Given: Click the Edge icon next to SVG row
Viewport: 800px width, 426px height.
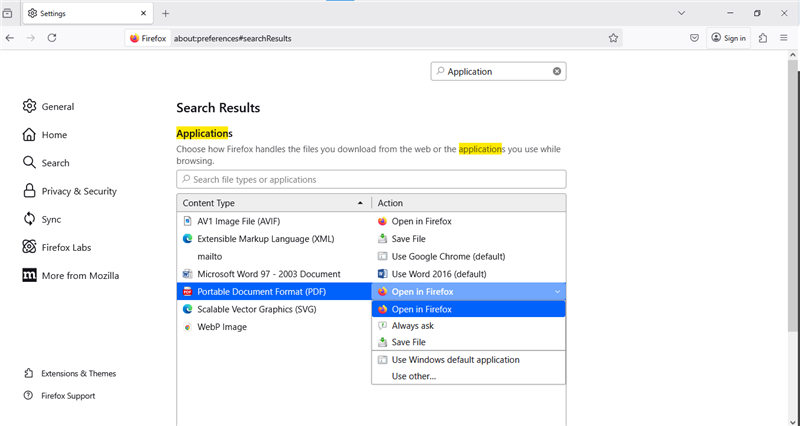Looking at the screenshot, I should (187, 309).
